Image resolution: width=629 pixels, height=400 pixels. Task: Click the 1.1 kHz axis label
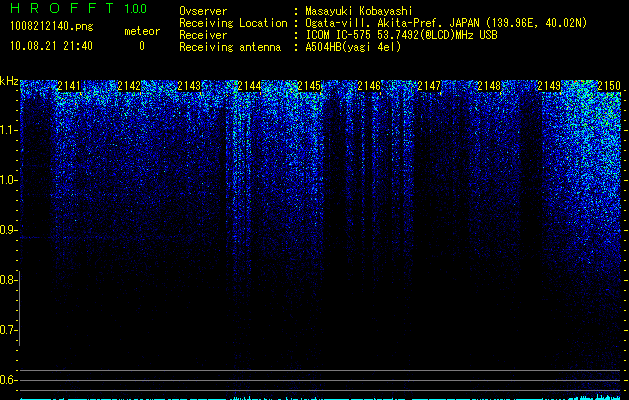8,130
